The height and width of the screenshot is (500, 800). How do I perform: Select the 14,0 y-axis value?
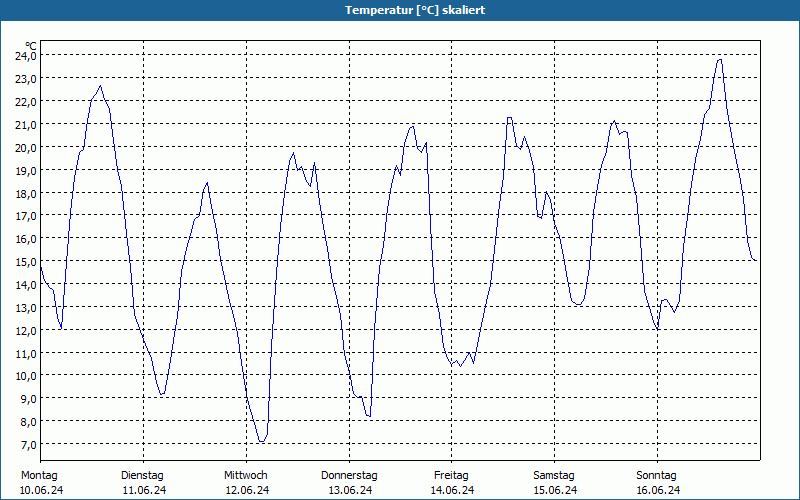(26, 285)
